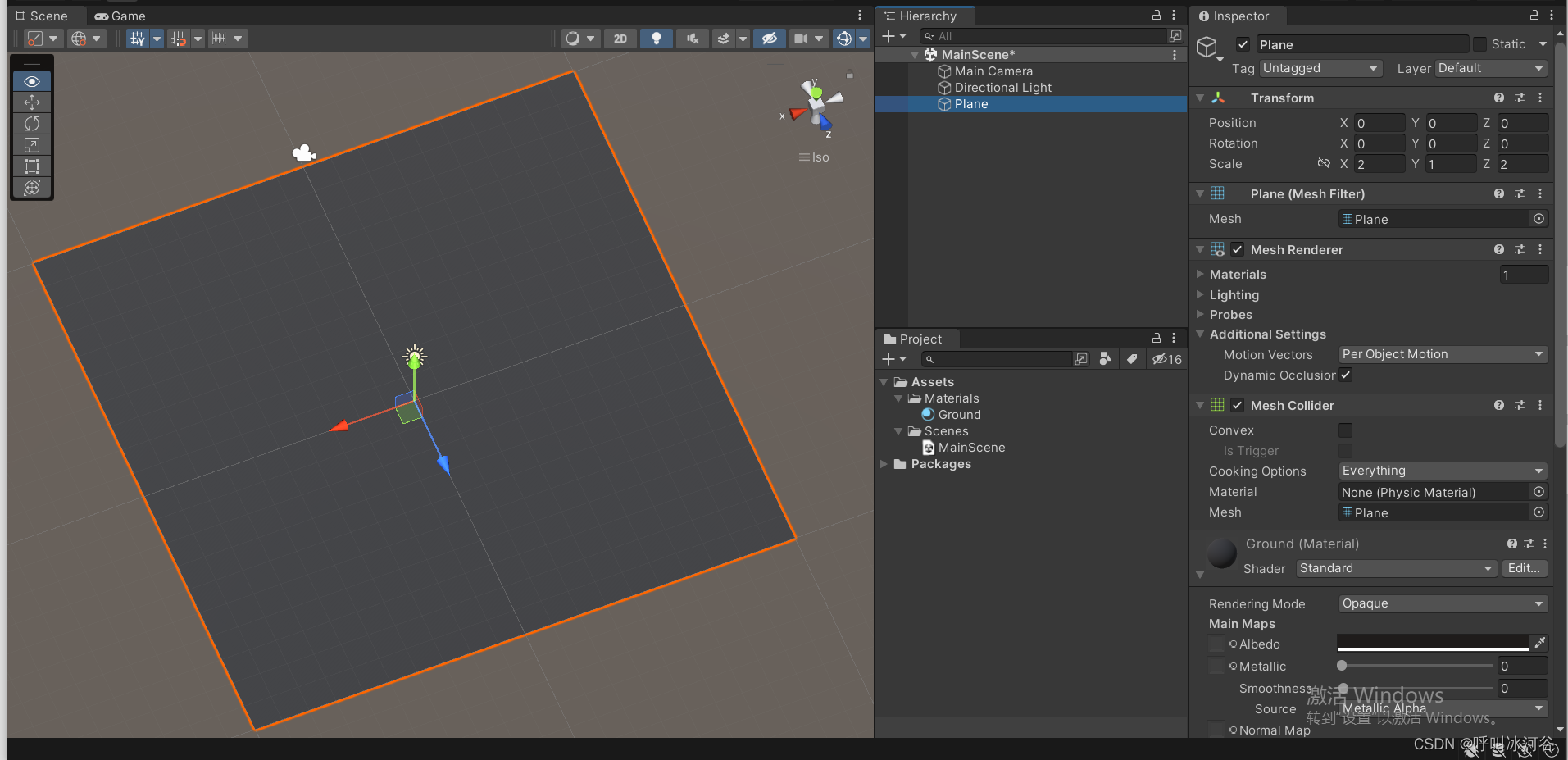Click the Hierarchy create plus icon
The height and width of the screenshot is (760, 1568).
[889, 36]
